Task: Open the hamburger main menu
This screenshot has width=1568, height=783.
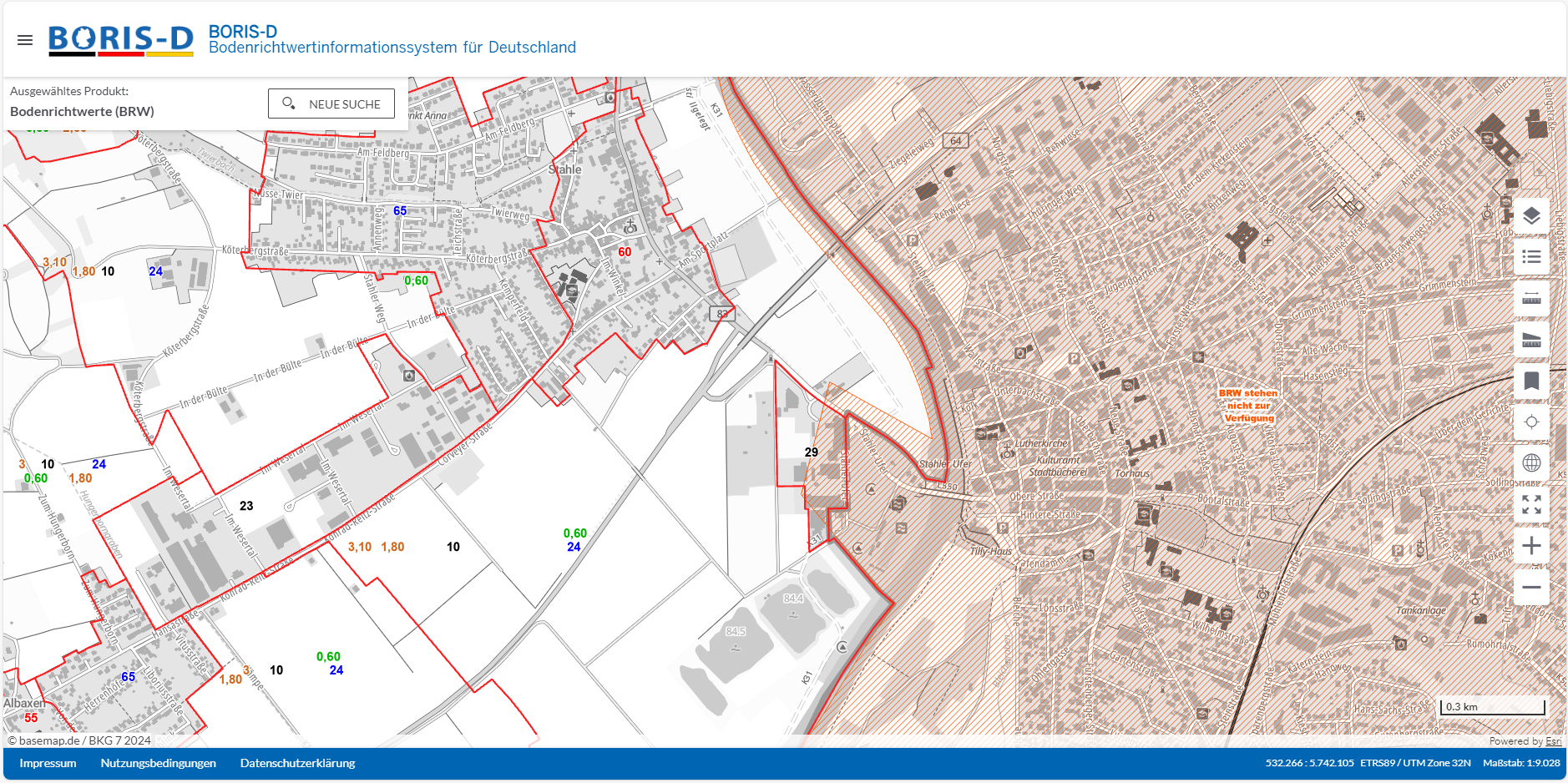Action: click(x=25, y=40)
